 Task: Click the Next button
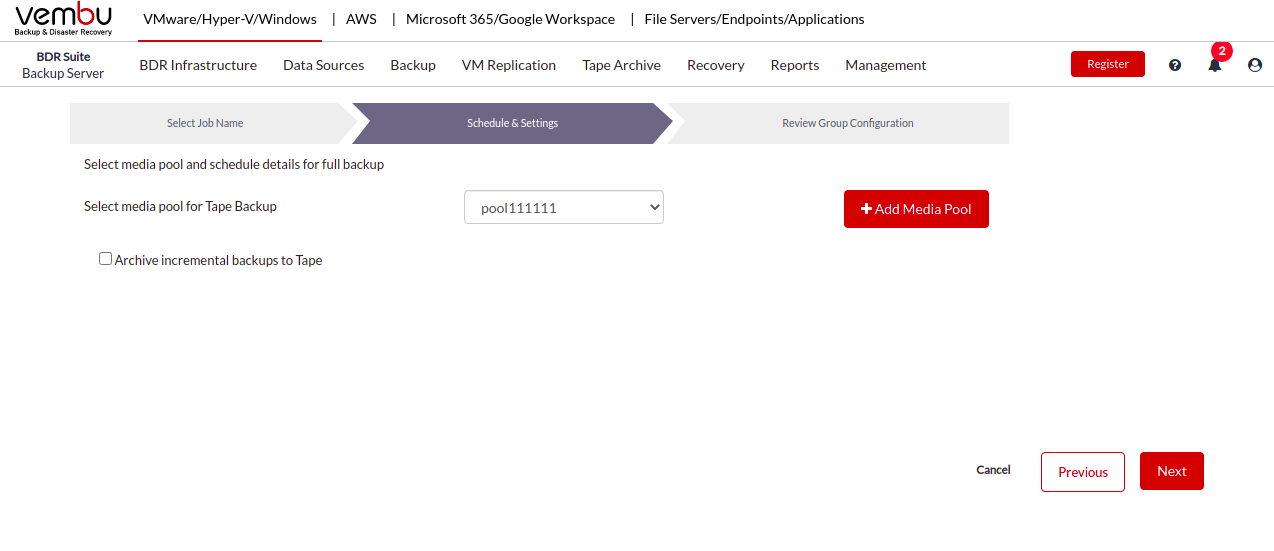coord(1172,471)
